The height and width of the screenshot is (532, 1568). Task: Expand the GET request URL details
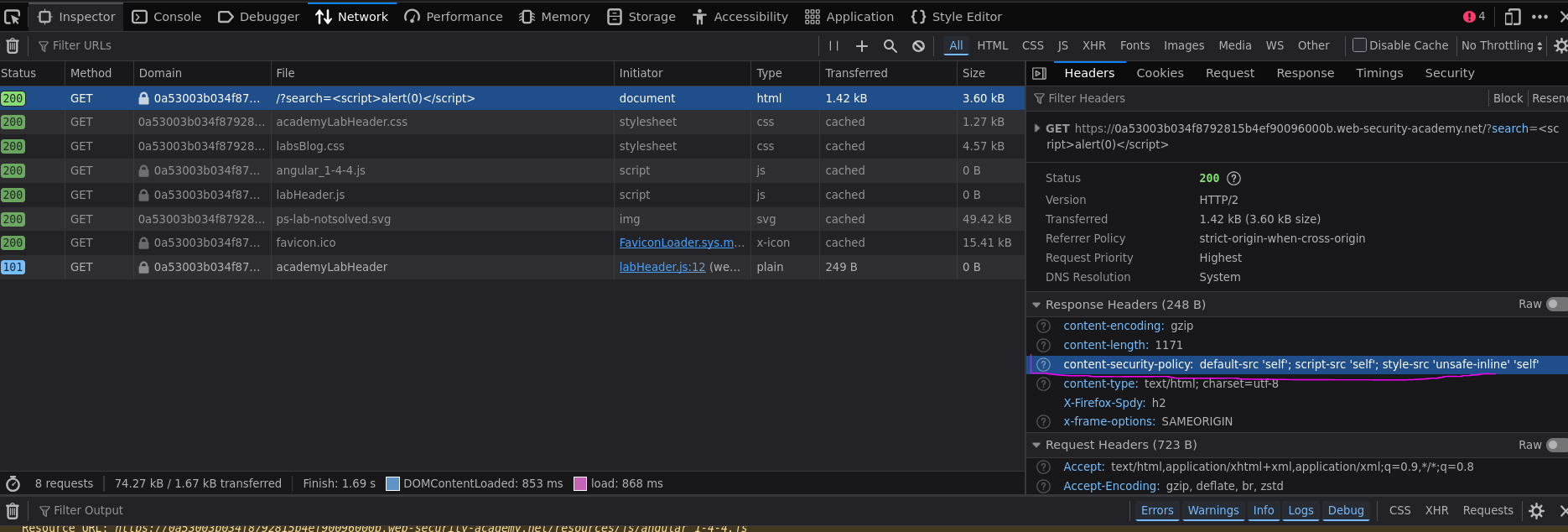pyautogui.click(x=1037, y=128)
